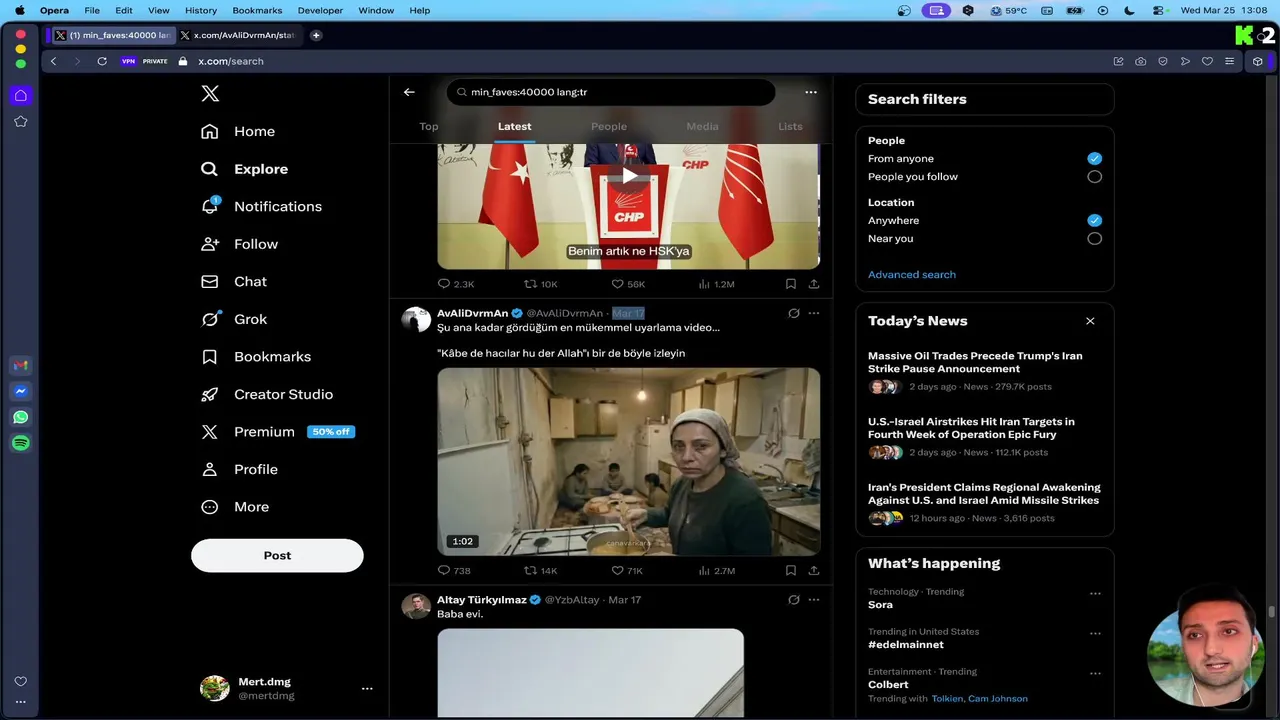Open the X logo home icon
This screenshot has width=1280, height=720.
click(210, 93)
